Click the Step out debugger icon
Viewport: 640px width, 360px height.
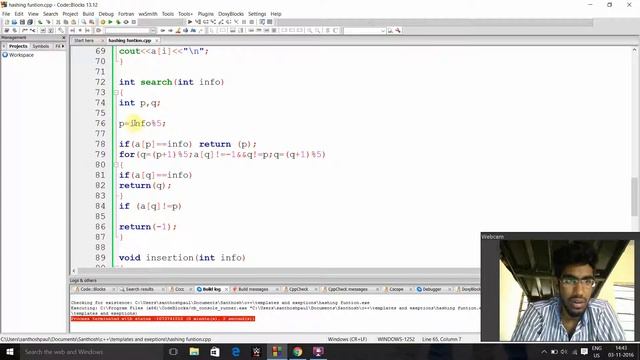pyautogui.click(x=221, y=22)
